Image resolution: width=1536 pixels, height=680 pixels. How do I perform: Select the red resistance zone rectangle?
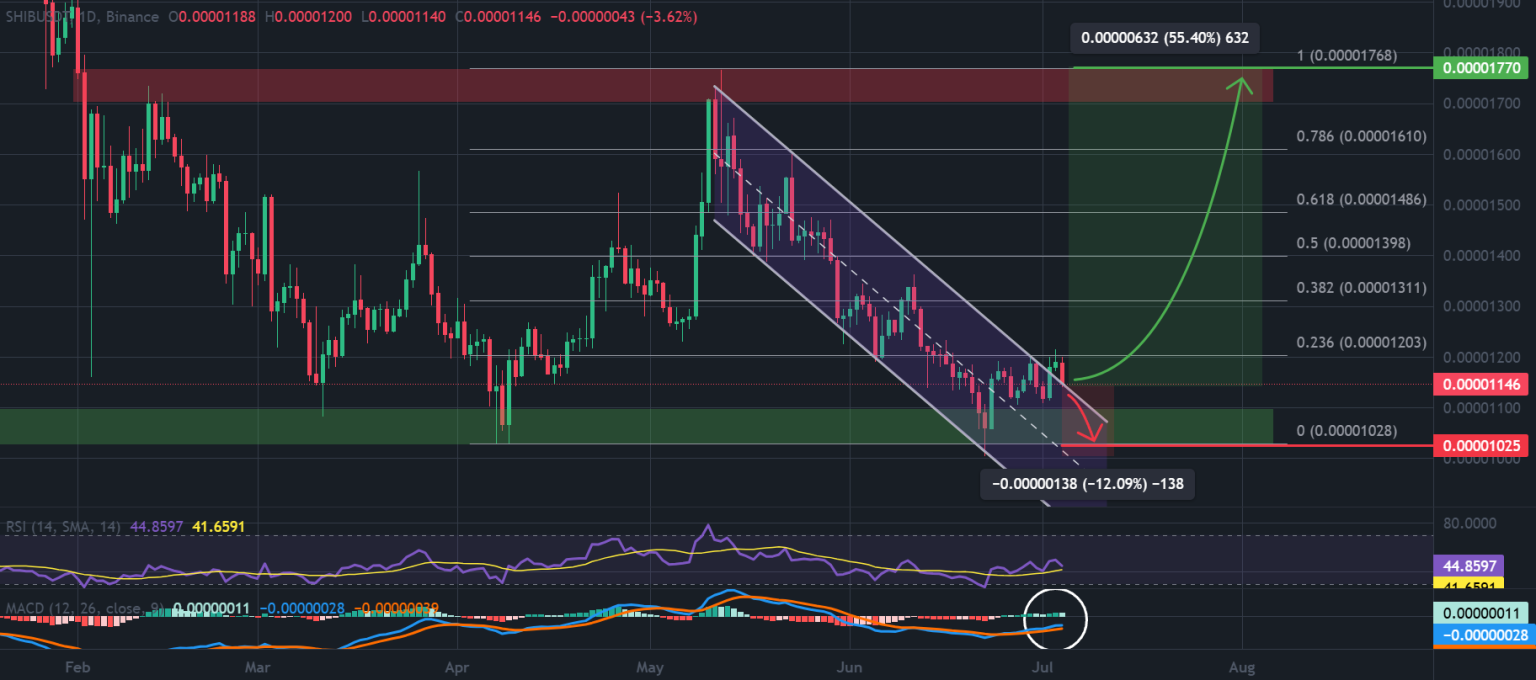coord(673,85)
